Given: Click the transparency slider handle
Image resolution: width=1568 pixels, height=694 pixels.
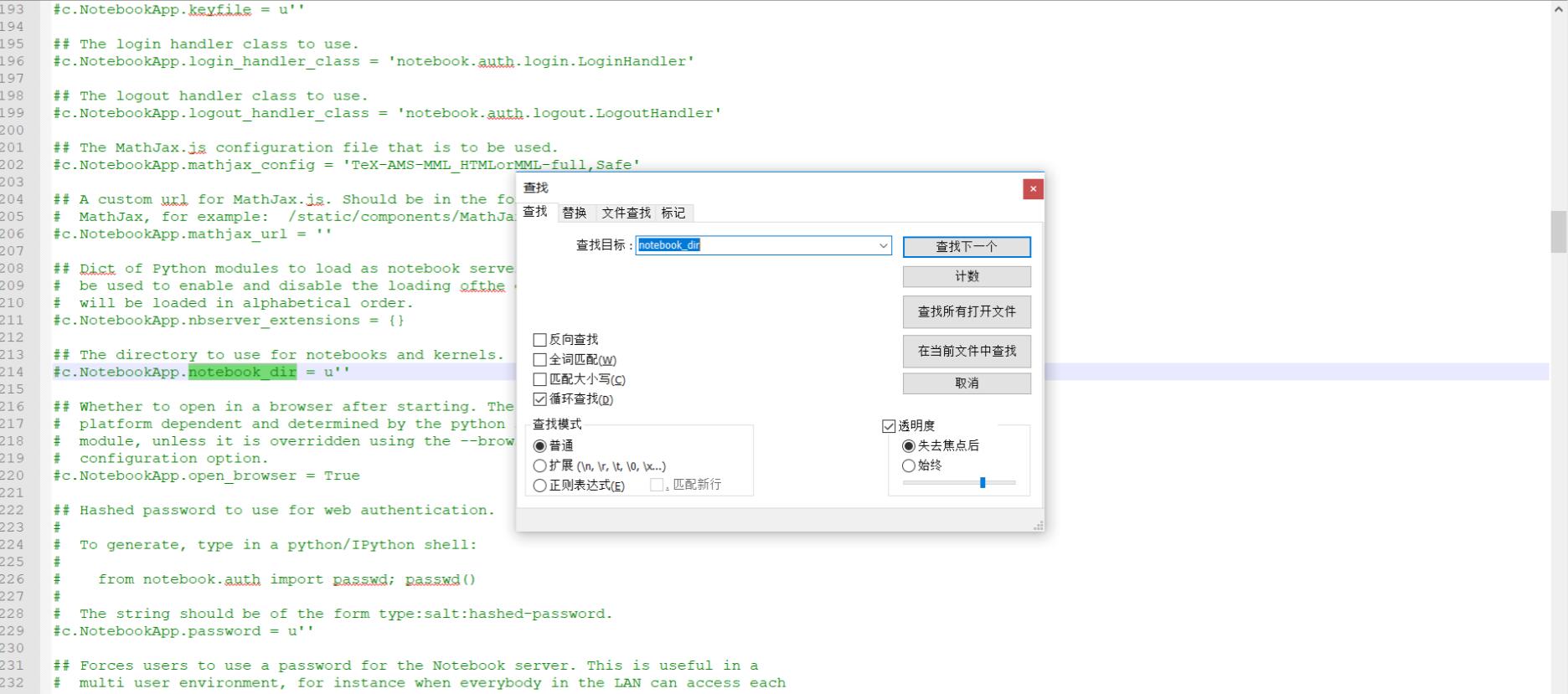Looking at the screenshot, I should [983, 482].
